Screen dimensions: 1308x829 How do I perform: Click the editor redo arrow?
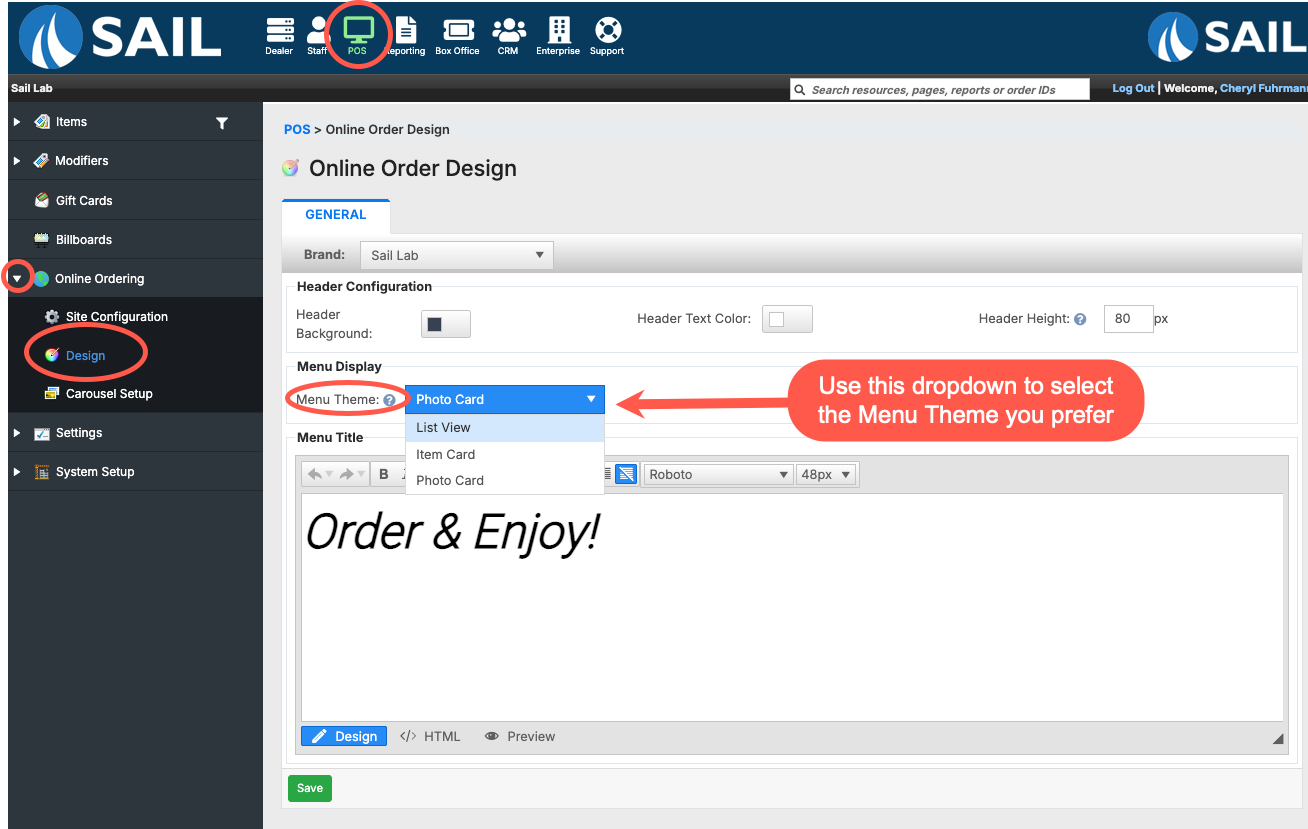point(347,474)
